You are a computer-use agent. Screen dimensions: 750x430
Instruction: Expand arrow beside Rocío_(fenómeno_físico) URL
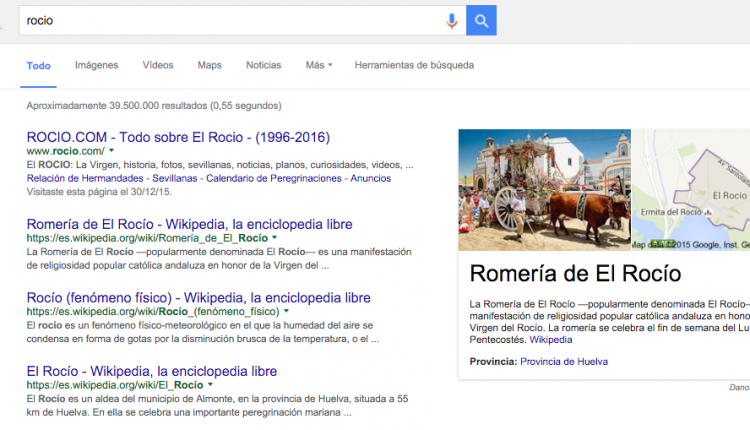tap(287, 311)
